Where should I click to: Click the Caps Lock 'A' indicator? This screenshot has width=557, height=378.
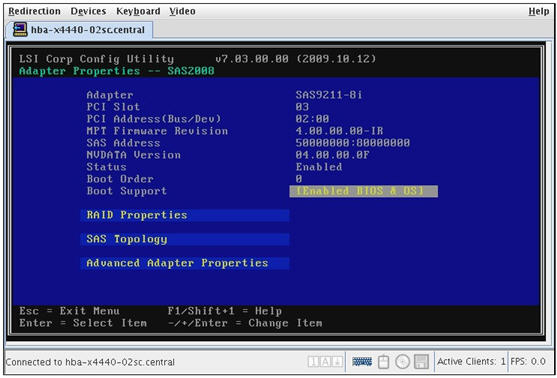[x=325, y=362]
